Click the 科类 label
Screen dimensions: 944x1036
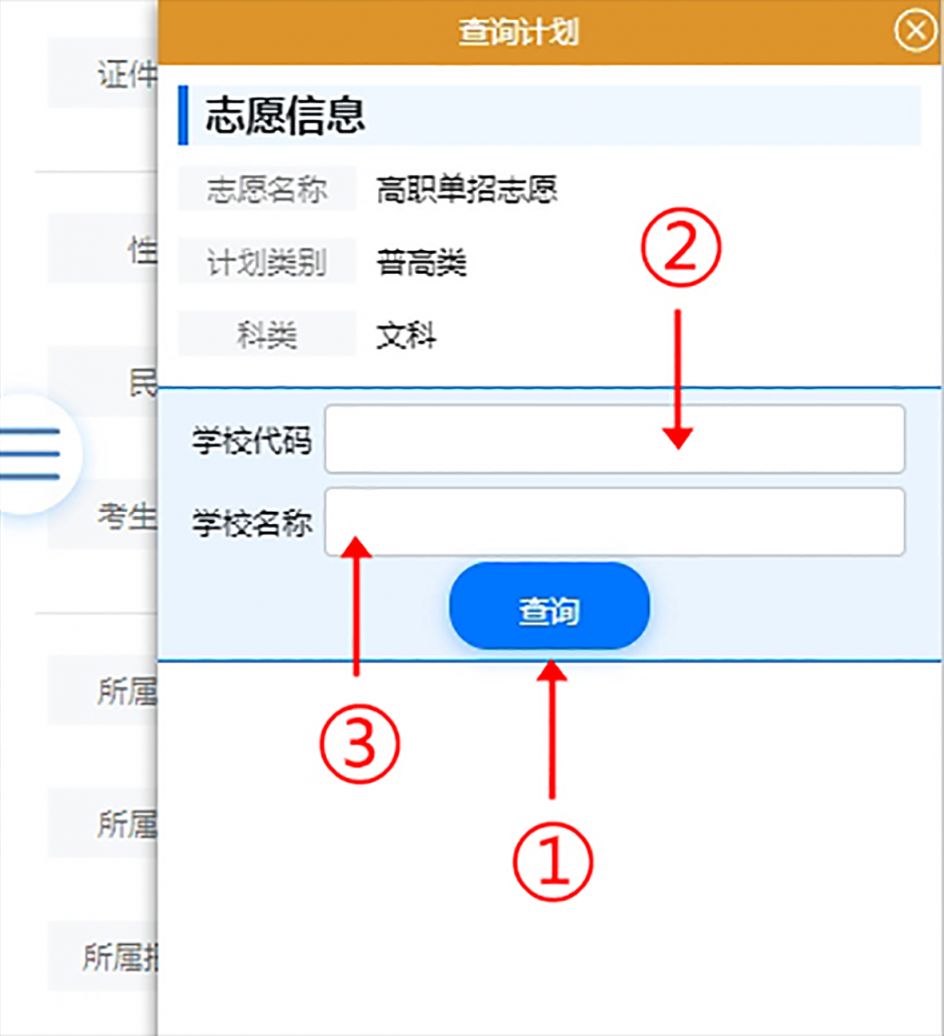[x=267, y=335]
